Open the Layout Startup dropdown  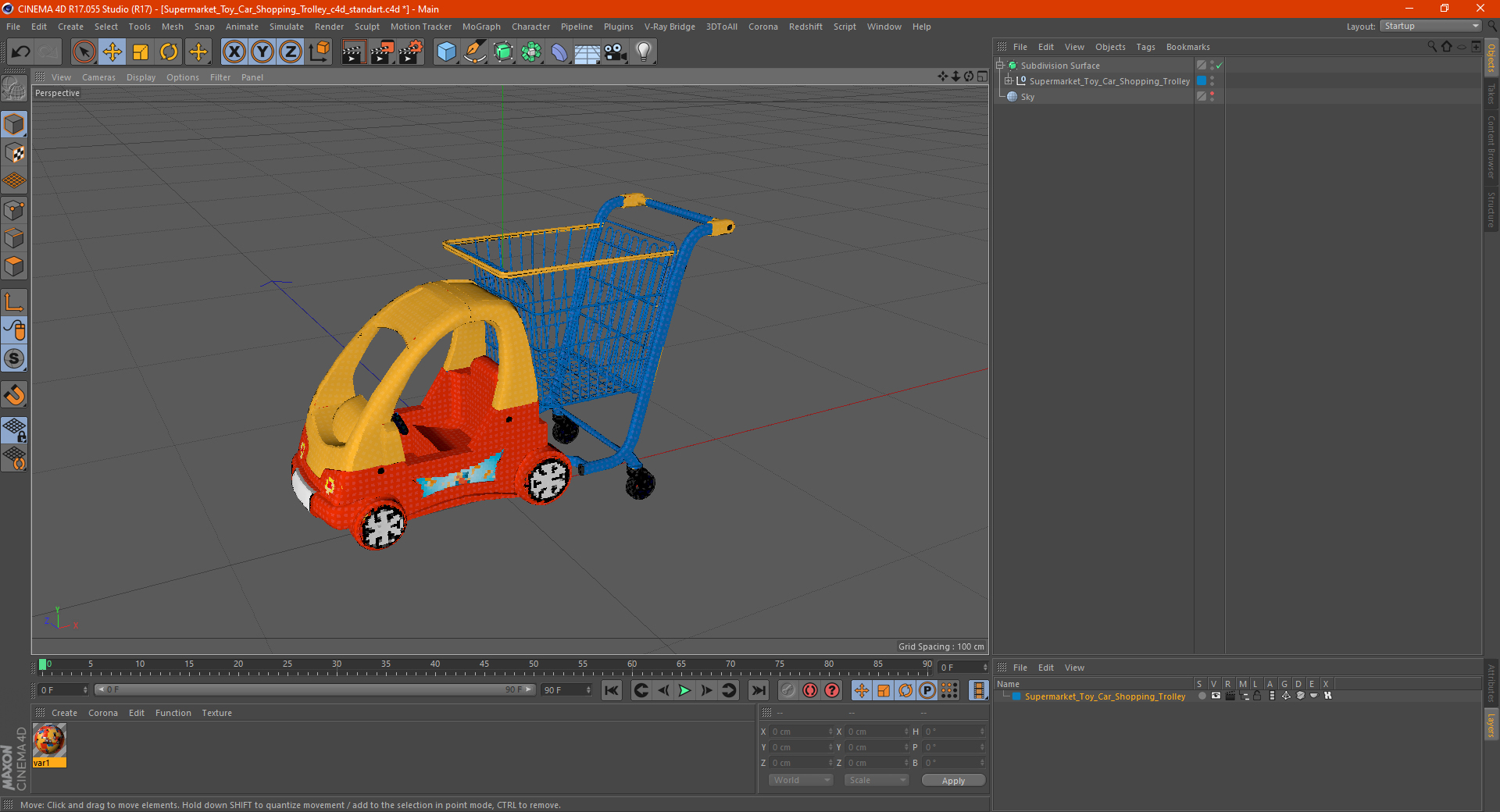point(1430,26)
